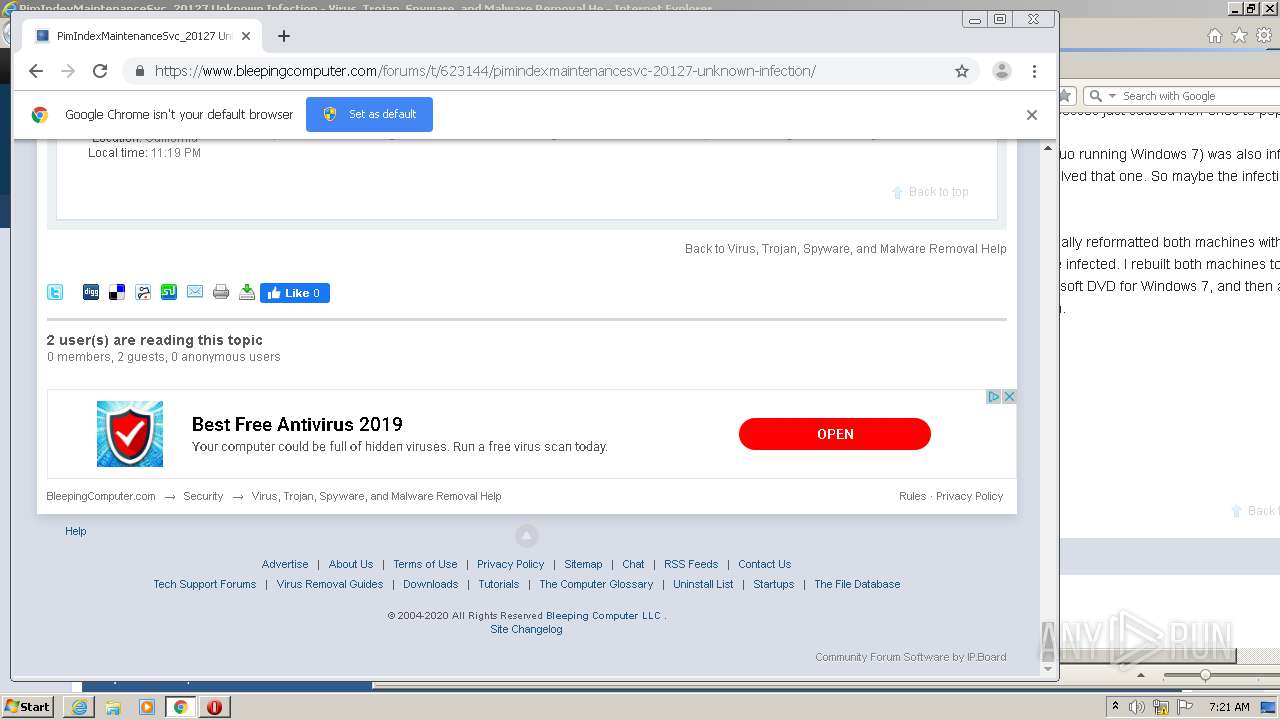Download this topic
The height and width of the screenshot is (720, 1280).
click(x=247, y=292)
